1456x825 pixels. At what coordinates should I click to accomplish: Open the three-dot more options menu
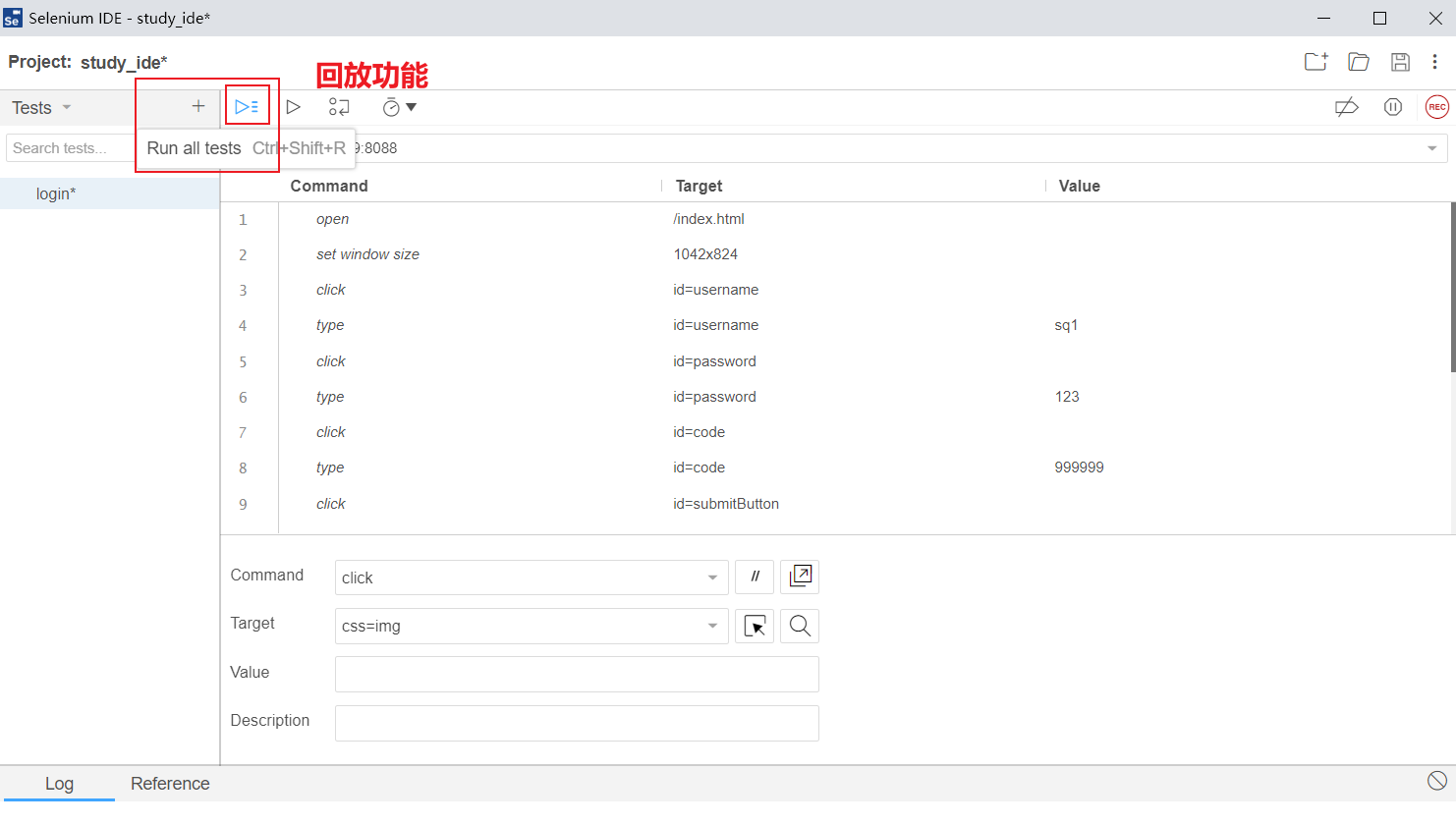point(1434,62)
